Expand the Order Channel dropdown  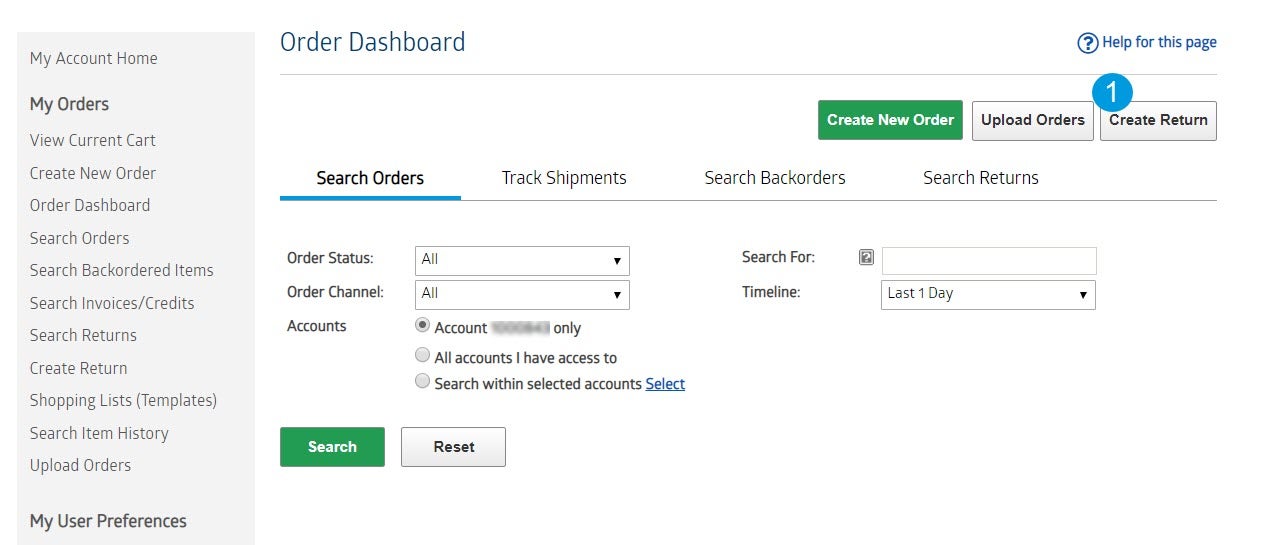[x=522, y=294]
